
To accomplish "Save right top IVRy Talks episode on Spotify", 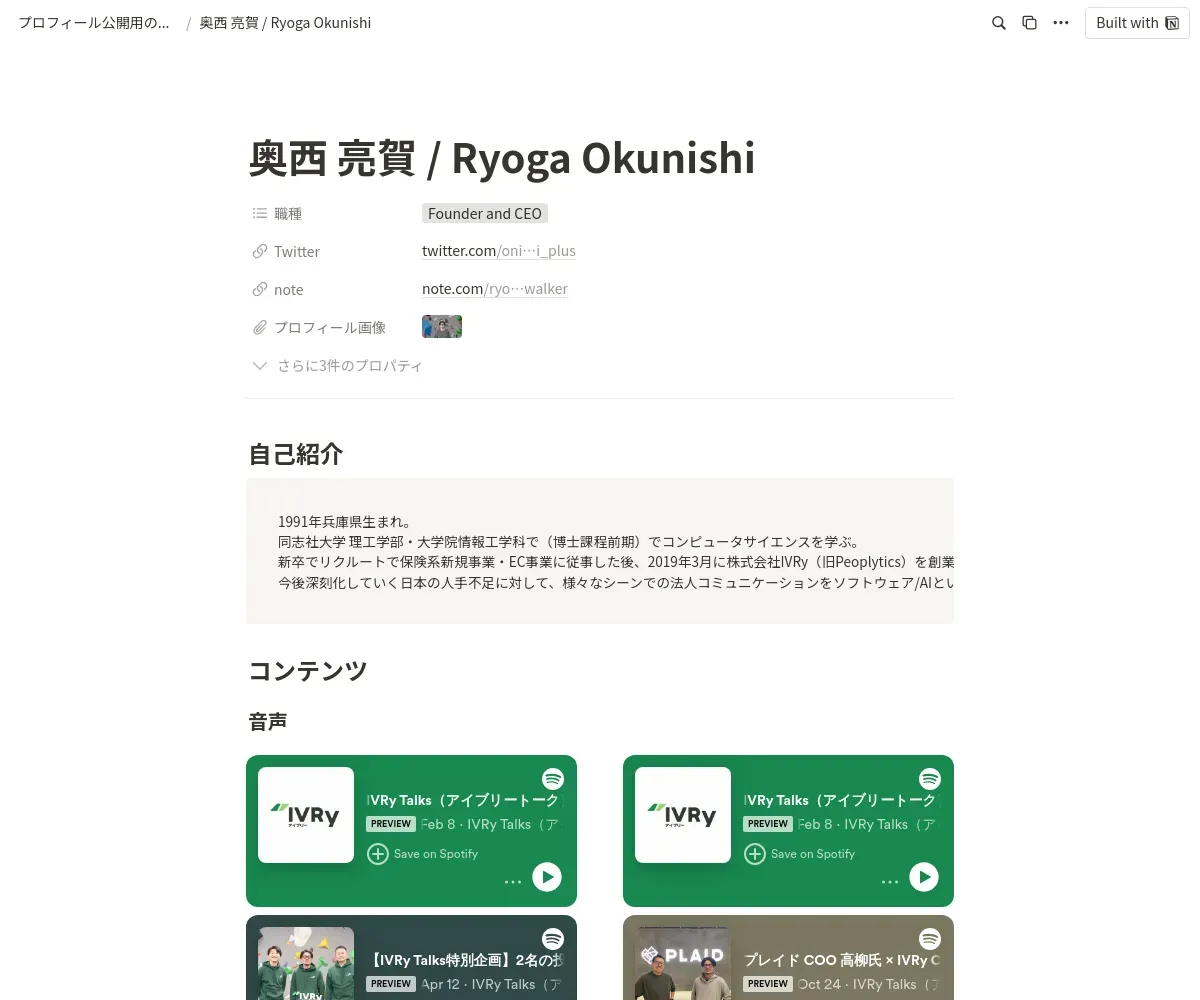I will tap(800, 854).
